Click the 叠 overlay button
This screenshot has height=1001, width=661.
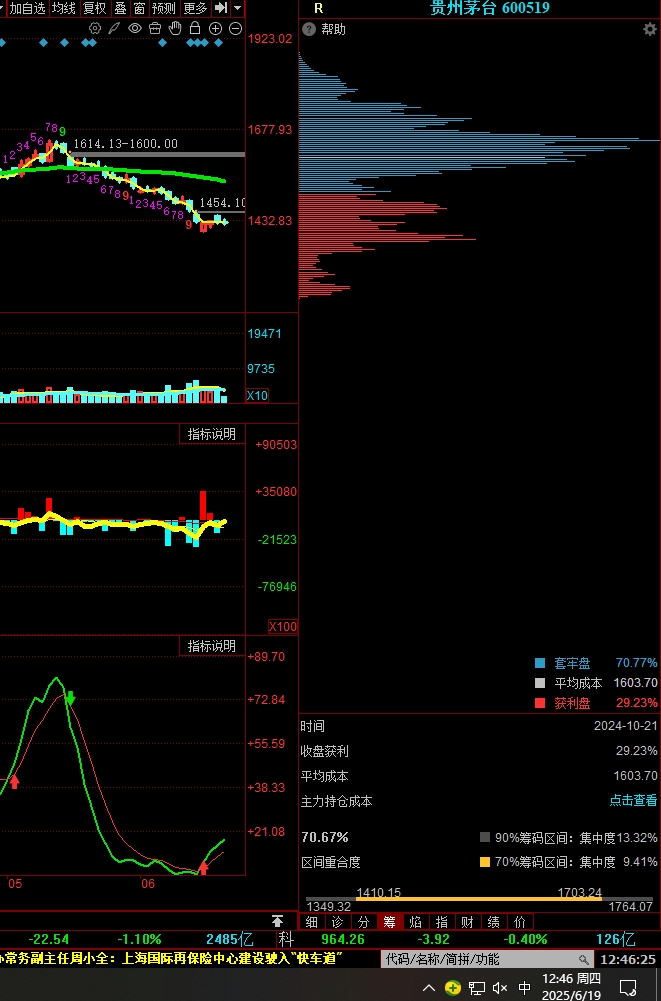[x=120, y=8]
